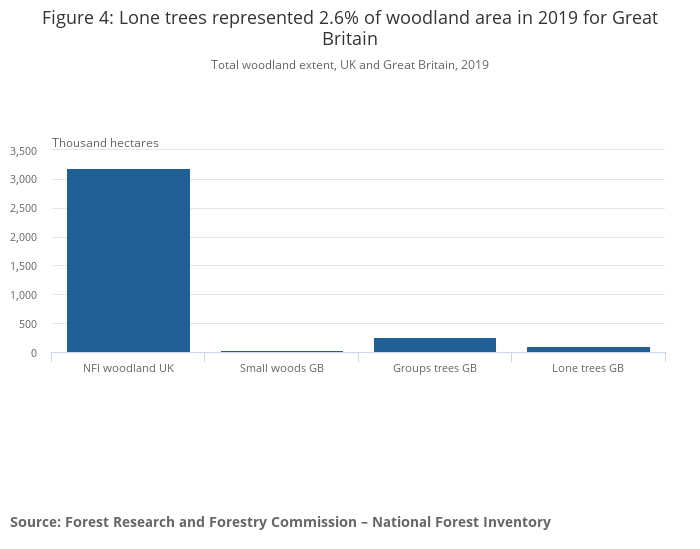Click the 0 y-axis tick label
Viewport: 700px width, 549px height.
33,353
